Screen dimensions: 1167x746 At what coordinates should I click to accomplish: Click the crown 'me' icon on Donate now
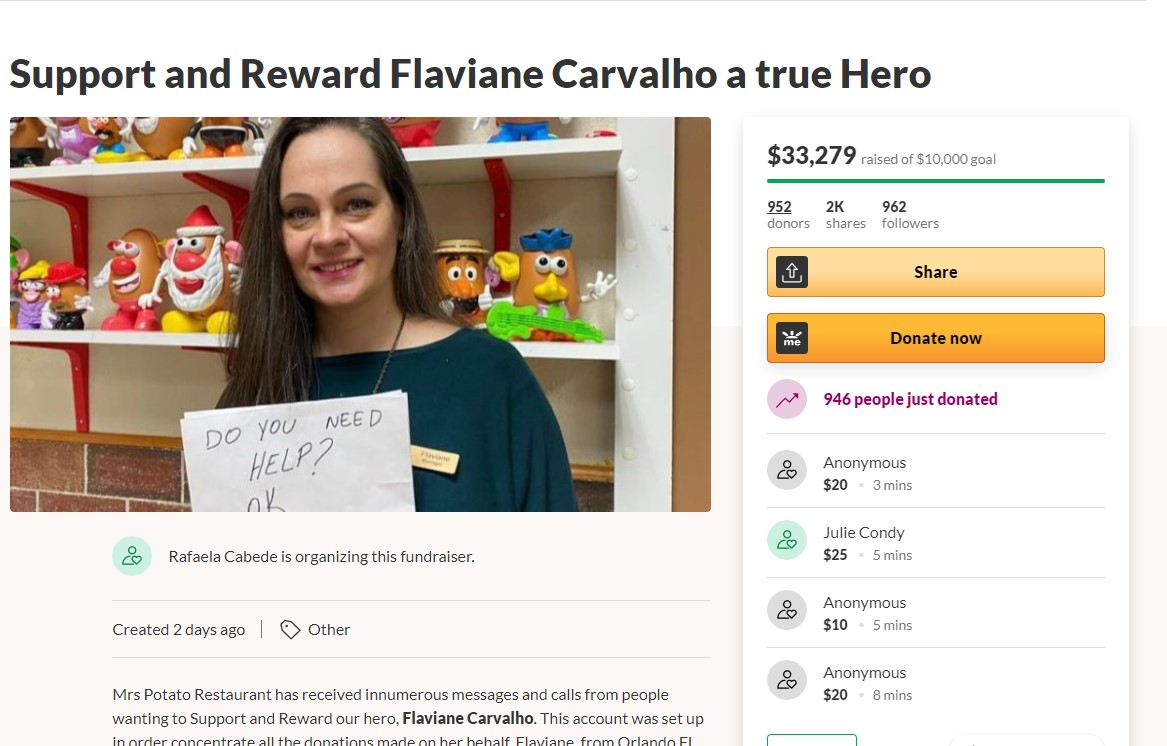click(792, 338)
